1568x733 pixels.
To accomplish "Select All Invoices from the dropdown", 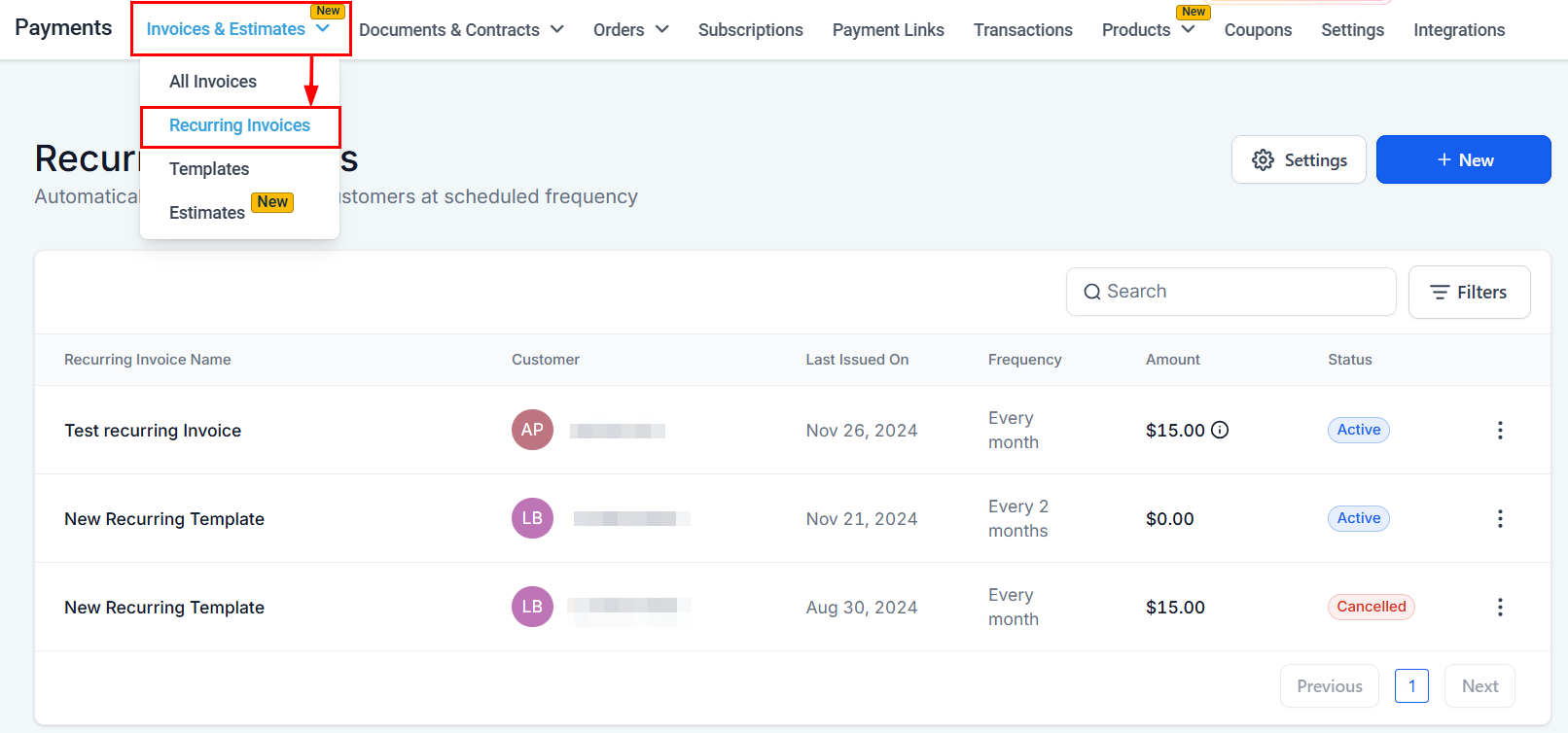I will coord(213,82).
